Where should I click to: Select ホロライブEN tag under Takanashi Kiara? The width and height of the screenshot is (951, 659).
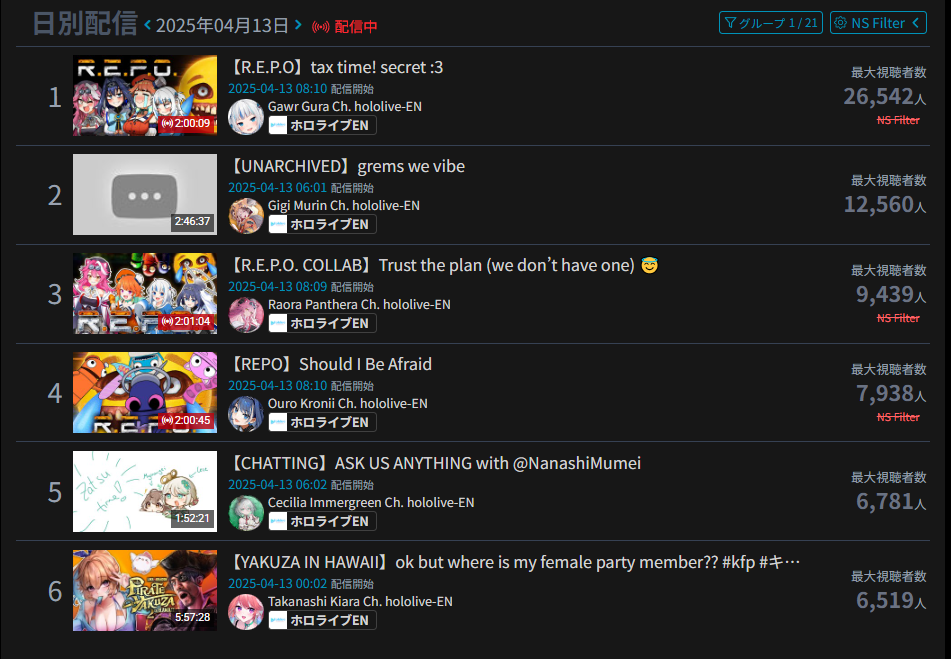coord(323,620)
